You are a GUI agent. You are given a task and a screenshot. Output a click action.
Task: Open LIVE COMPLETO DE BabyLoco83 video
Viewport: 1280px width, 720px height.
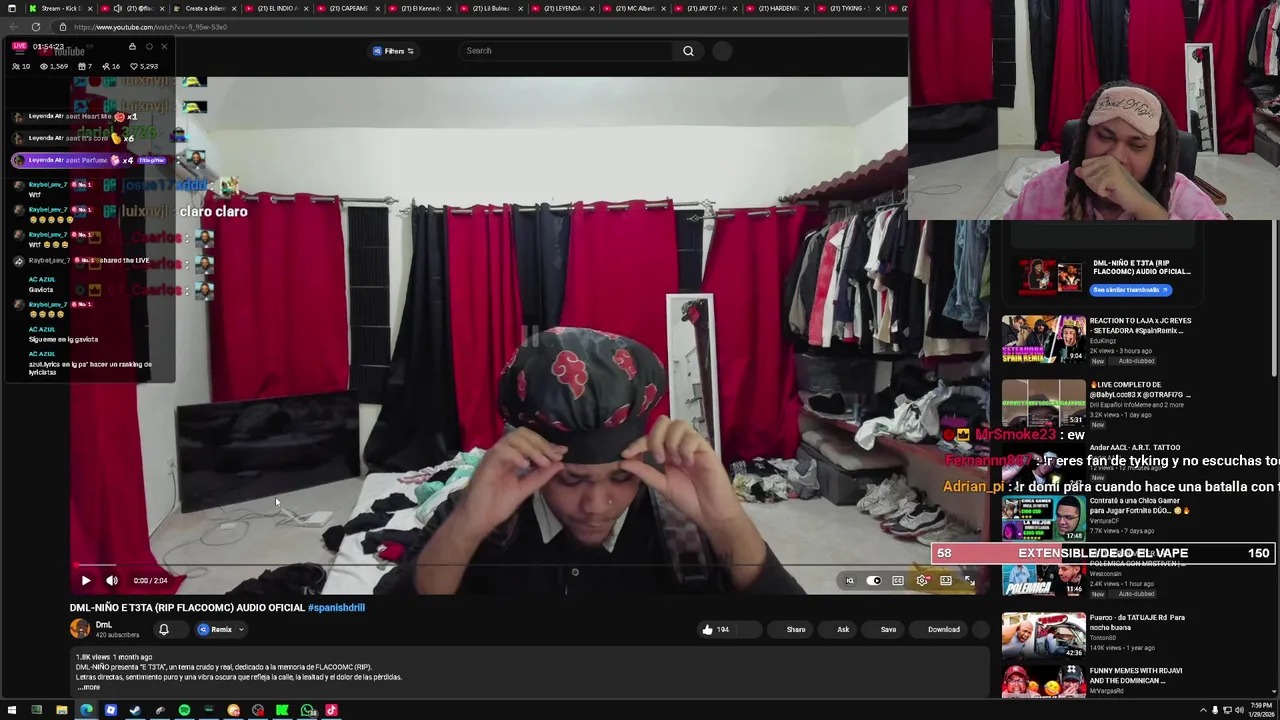pyautogui.click(x=1140, y=389)
